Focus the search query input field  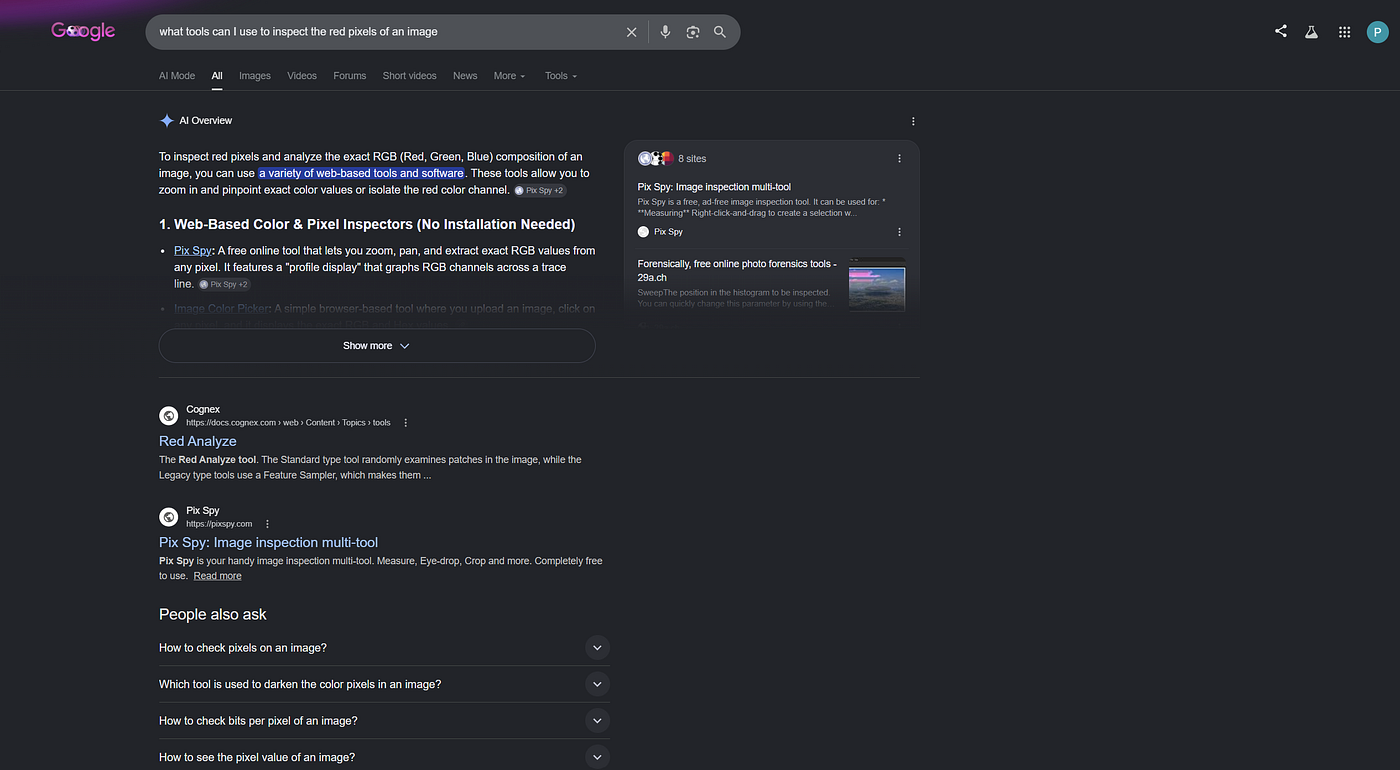[390, 32]
